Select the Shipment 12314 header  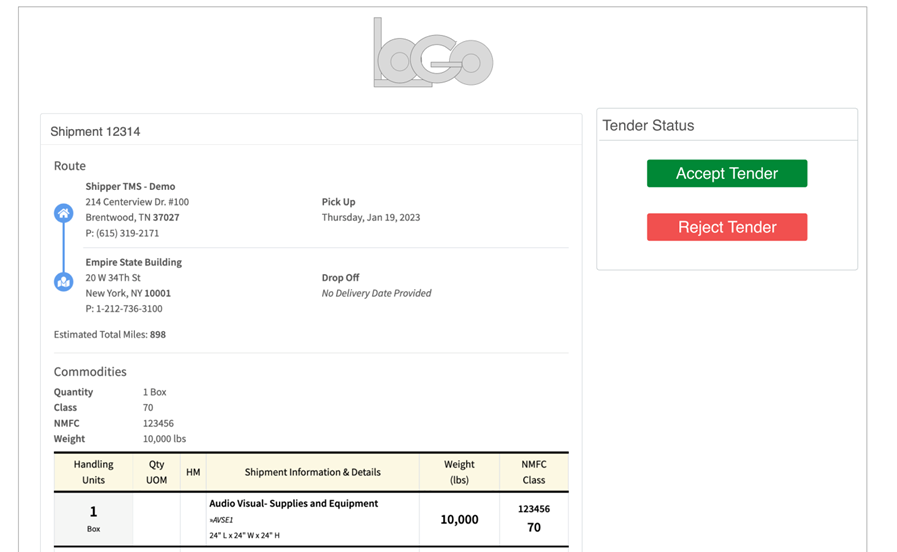(x=96, y=131)
